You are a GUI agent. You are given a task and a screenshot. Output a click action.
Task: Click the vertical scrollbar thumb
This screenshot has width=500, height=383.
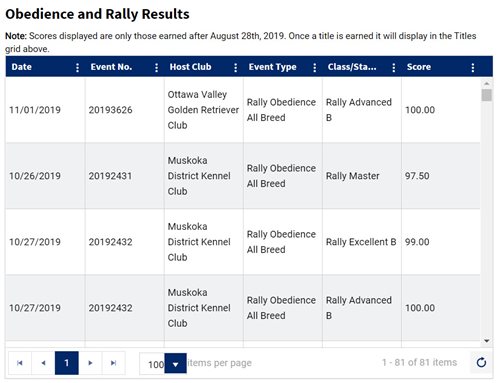487,95
